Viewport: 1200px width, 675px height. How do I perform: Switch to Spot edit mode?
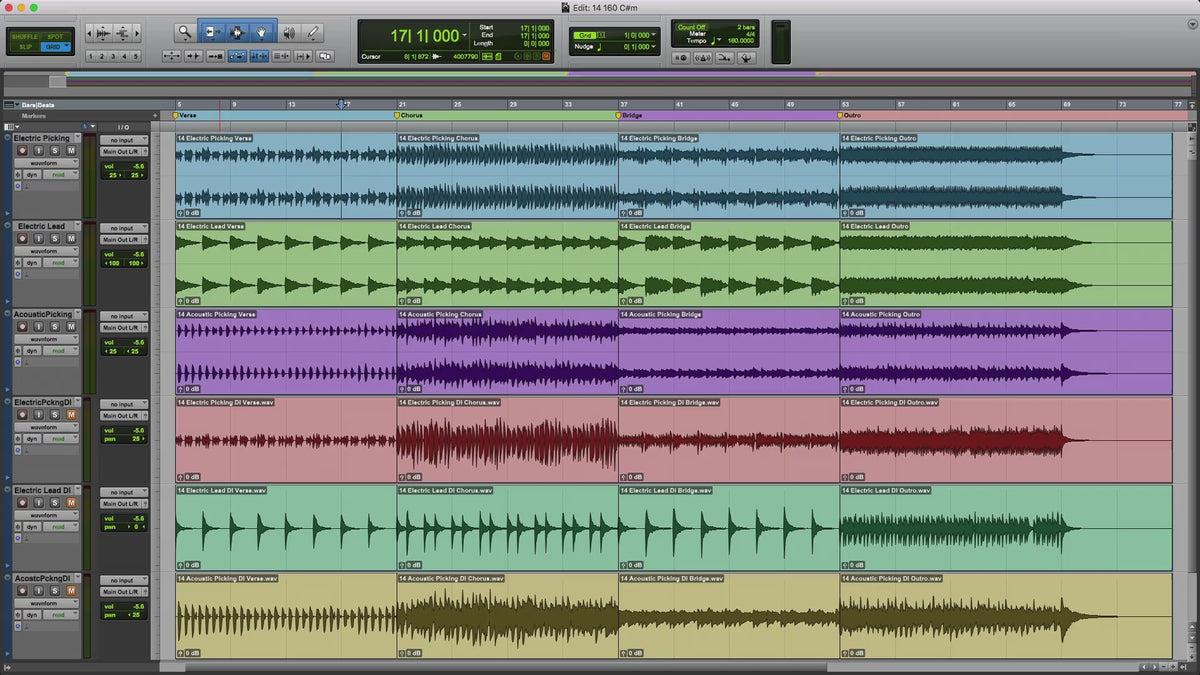point(54,35)
